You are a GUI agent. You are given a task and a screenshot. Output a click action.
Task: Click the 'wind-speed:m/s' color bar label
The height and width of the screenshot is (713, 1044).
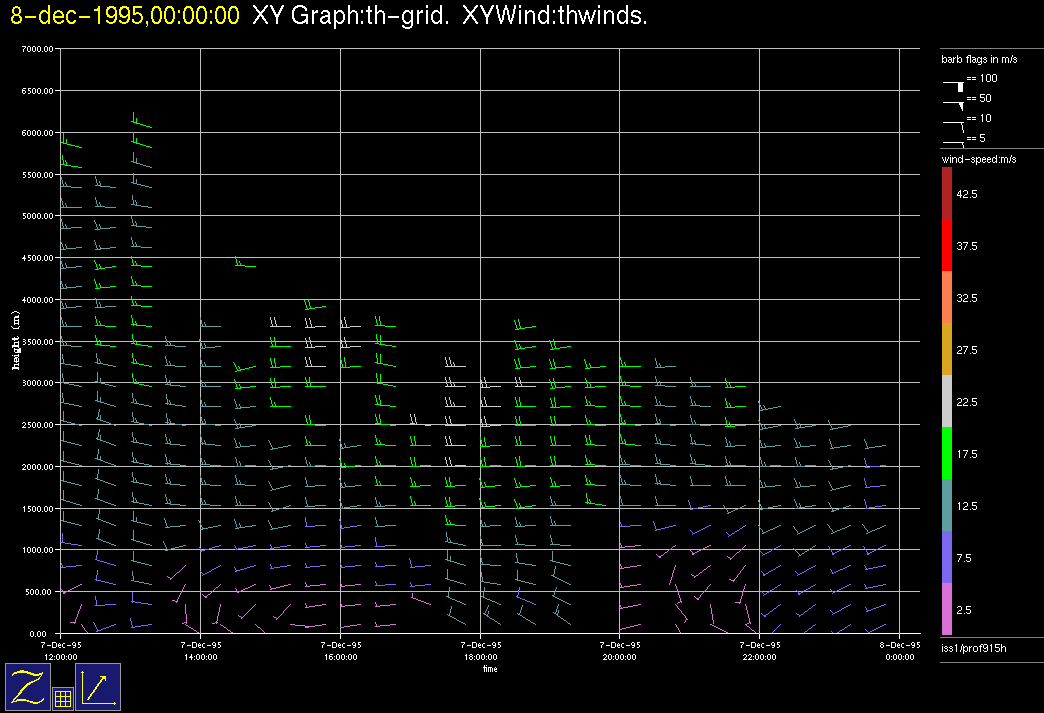[x=978, y=160]
